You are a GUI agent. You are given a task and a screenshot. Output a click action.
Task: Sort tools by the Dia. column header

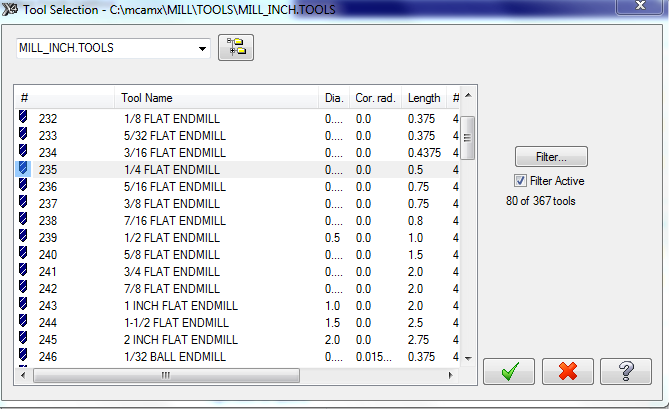point(334,98)
